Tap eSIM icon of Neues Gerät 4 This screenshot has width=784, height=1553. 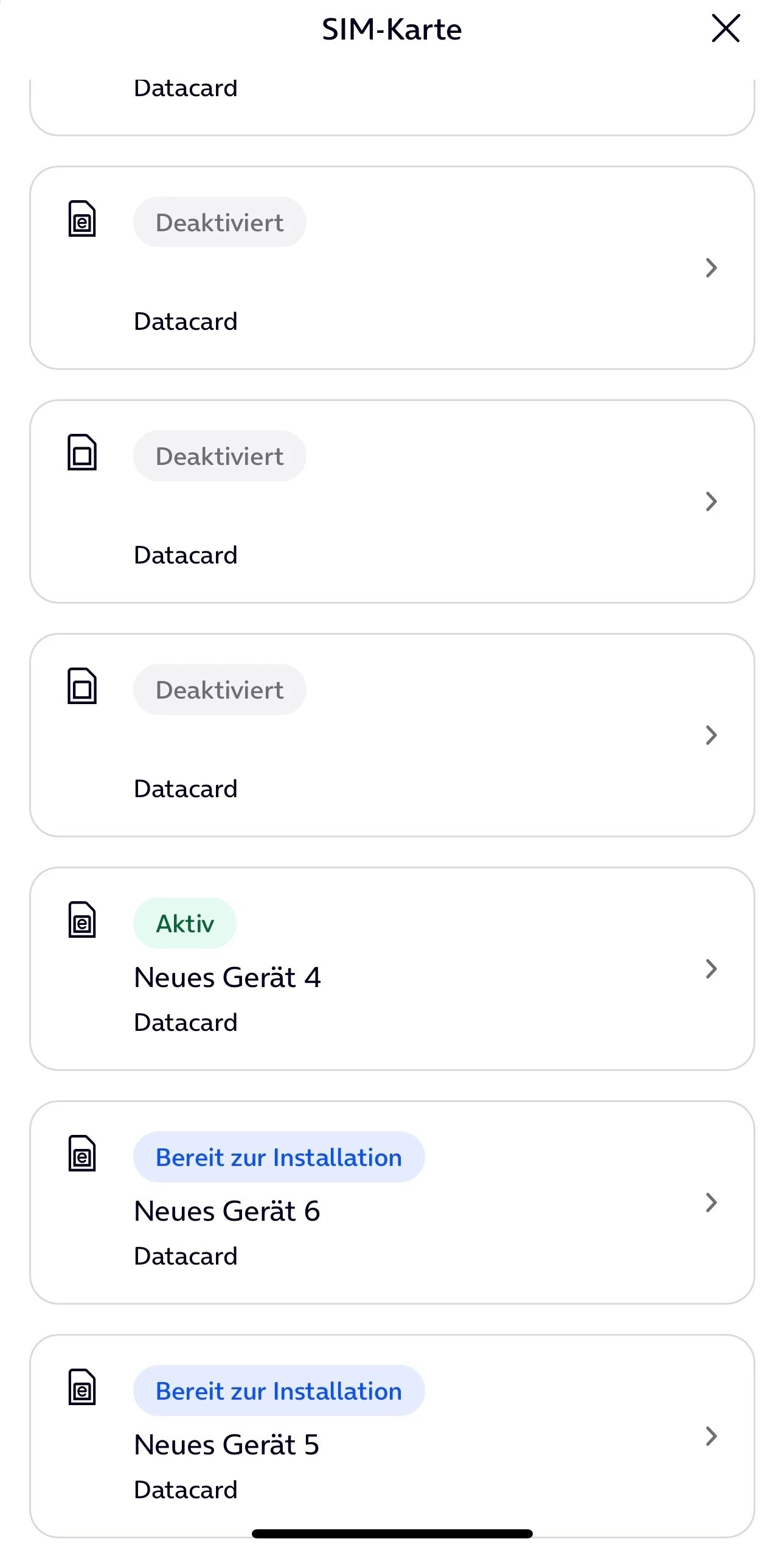coord(82,920)
